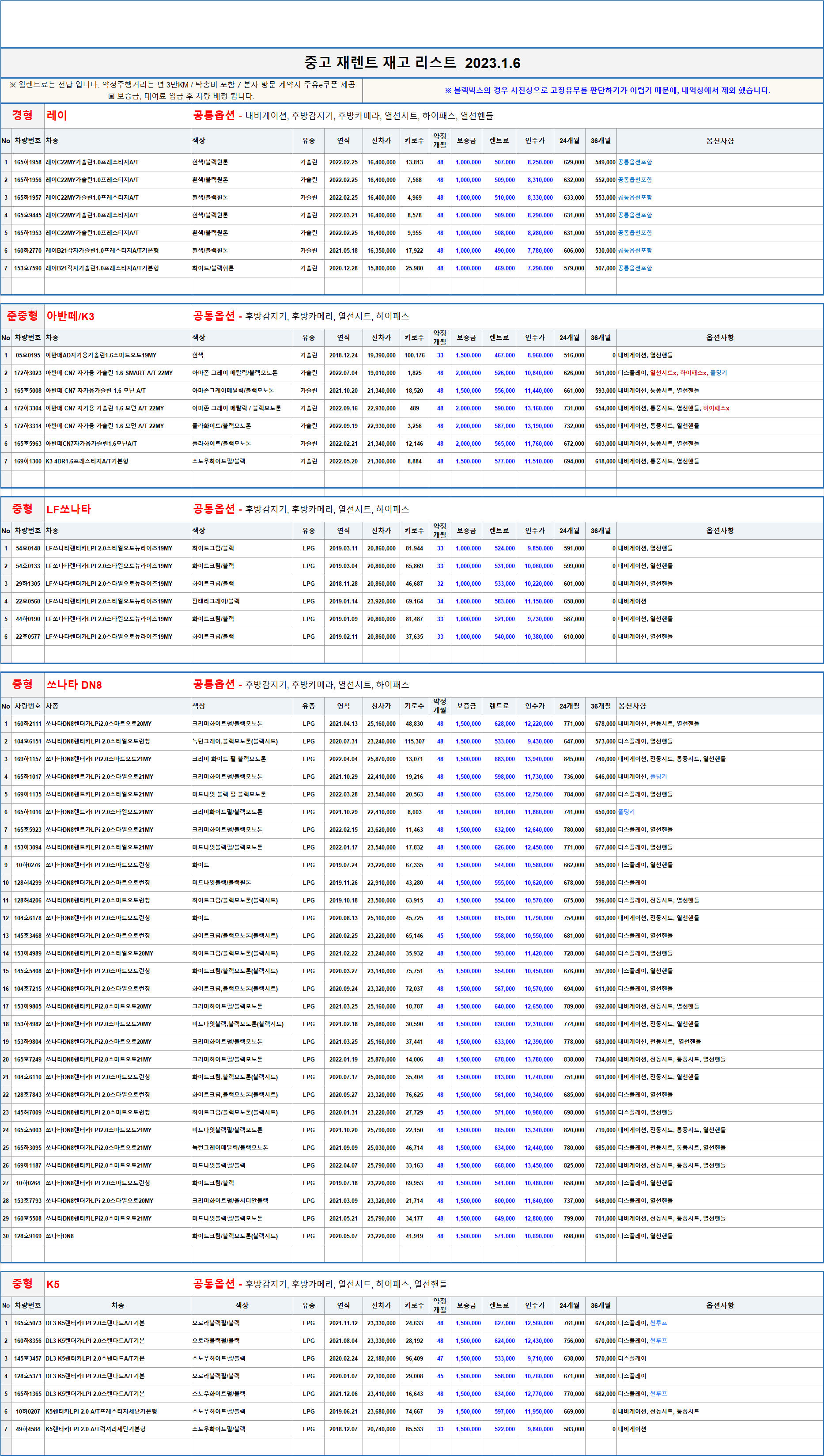Screen dimensions: 824x1456
Task: Select the blue 블랙박스 notice text
Action: coord(607,91)
